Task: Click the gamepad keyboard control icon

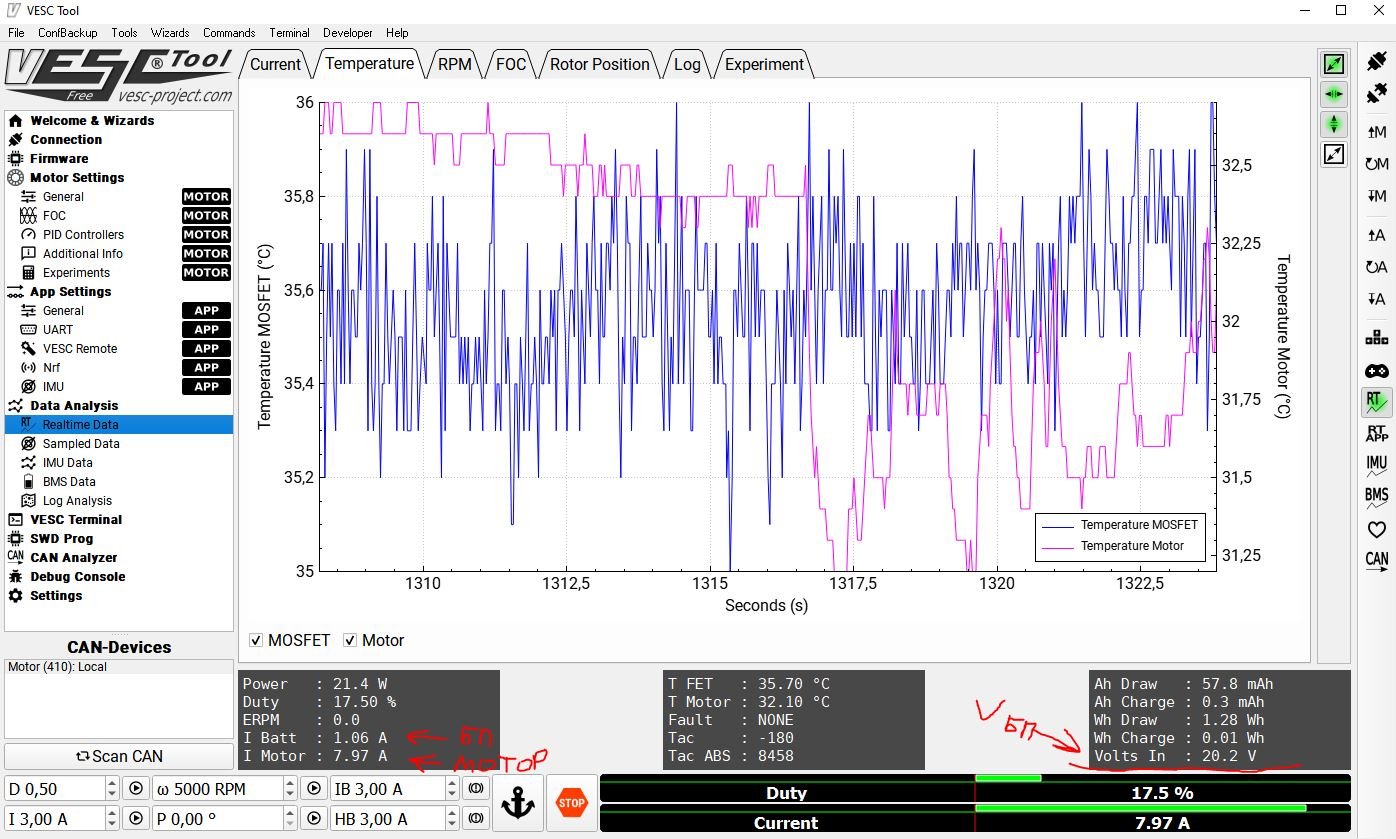Action: coord(1377,370)
